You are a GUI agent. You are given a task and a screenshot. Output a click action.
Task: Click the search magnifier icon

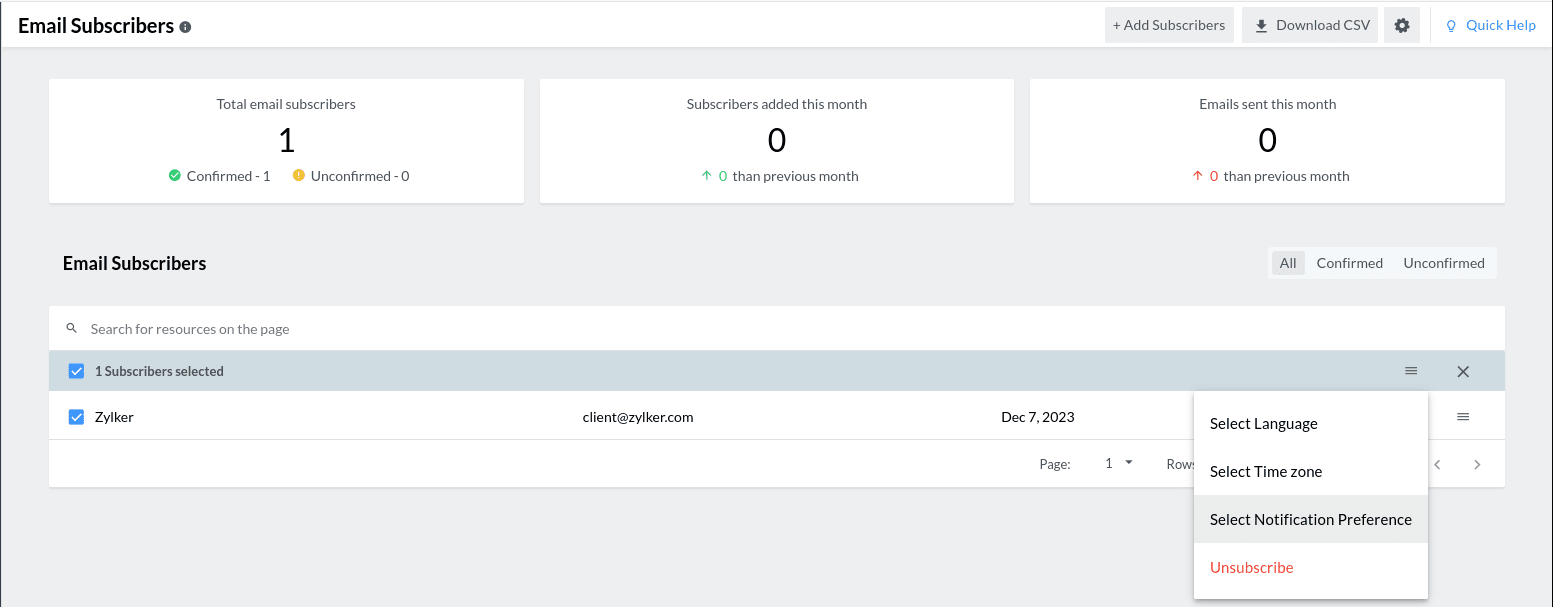coord(71,329)
